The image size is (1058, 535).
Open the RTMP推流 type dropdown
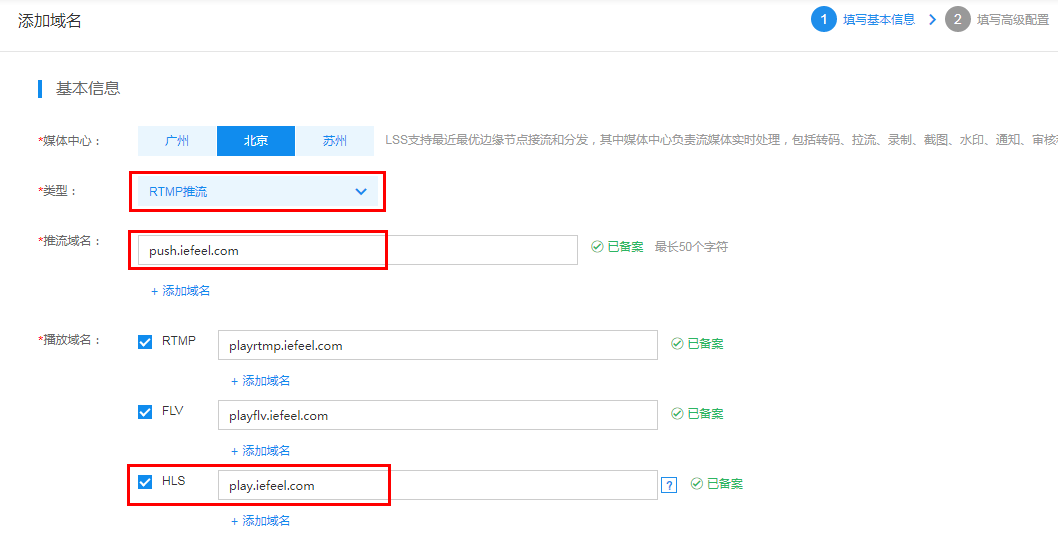point(256,192)
